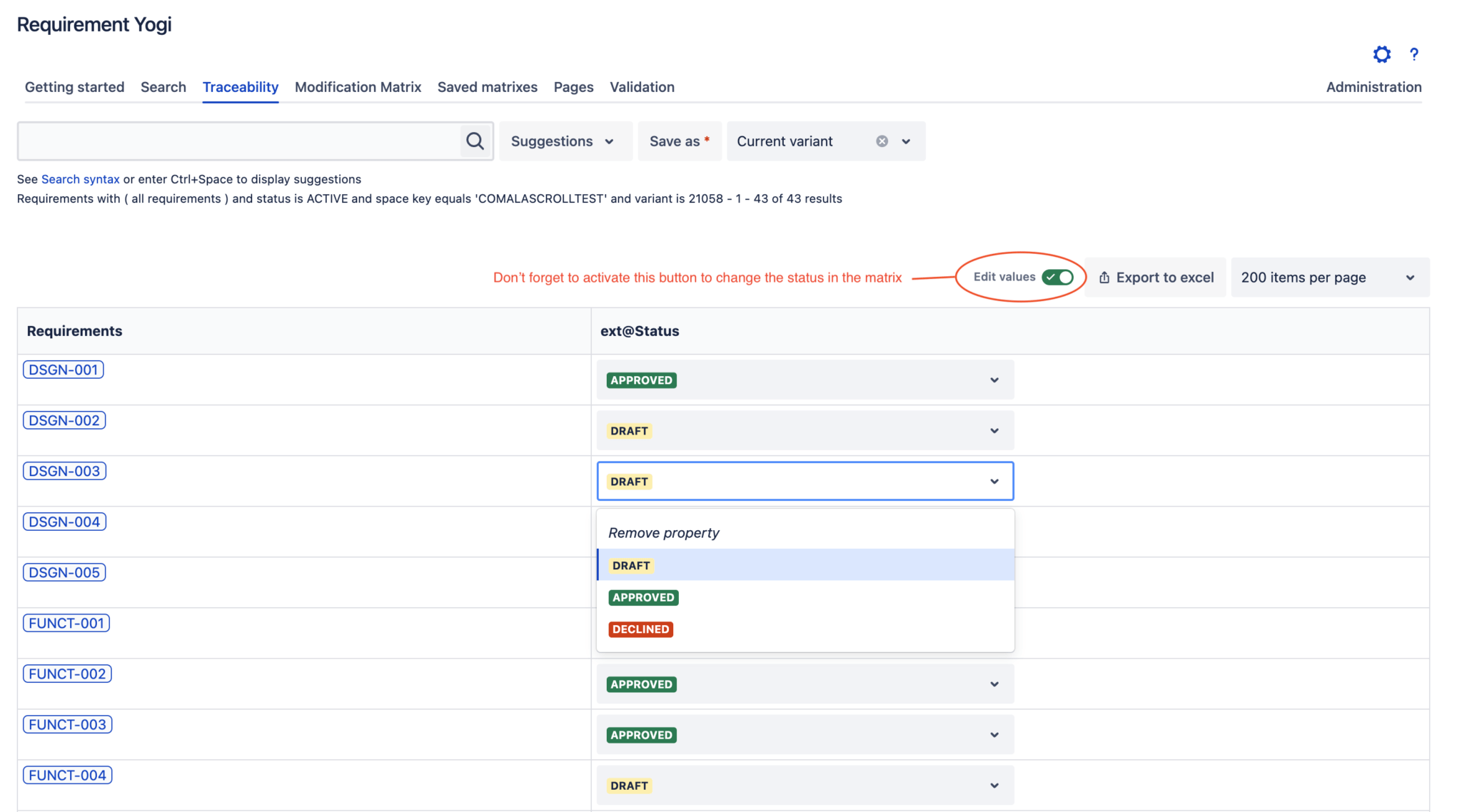This screenshot has width=1462, height=812.
Task: Clear the Current variant filter with the x icon
Action: coord(882,141)
